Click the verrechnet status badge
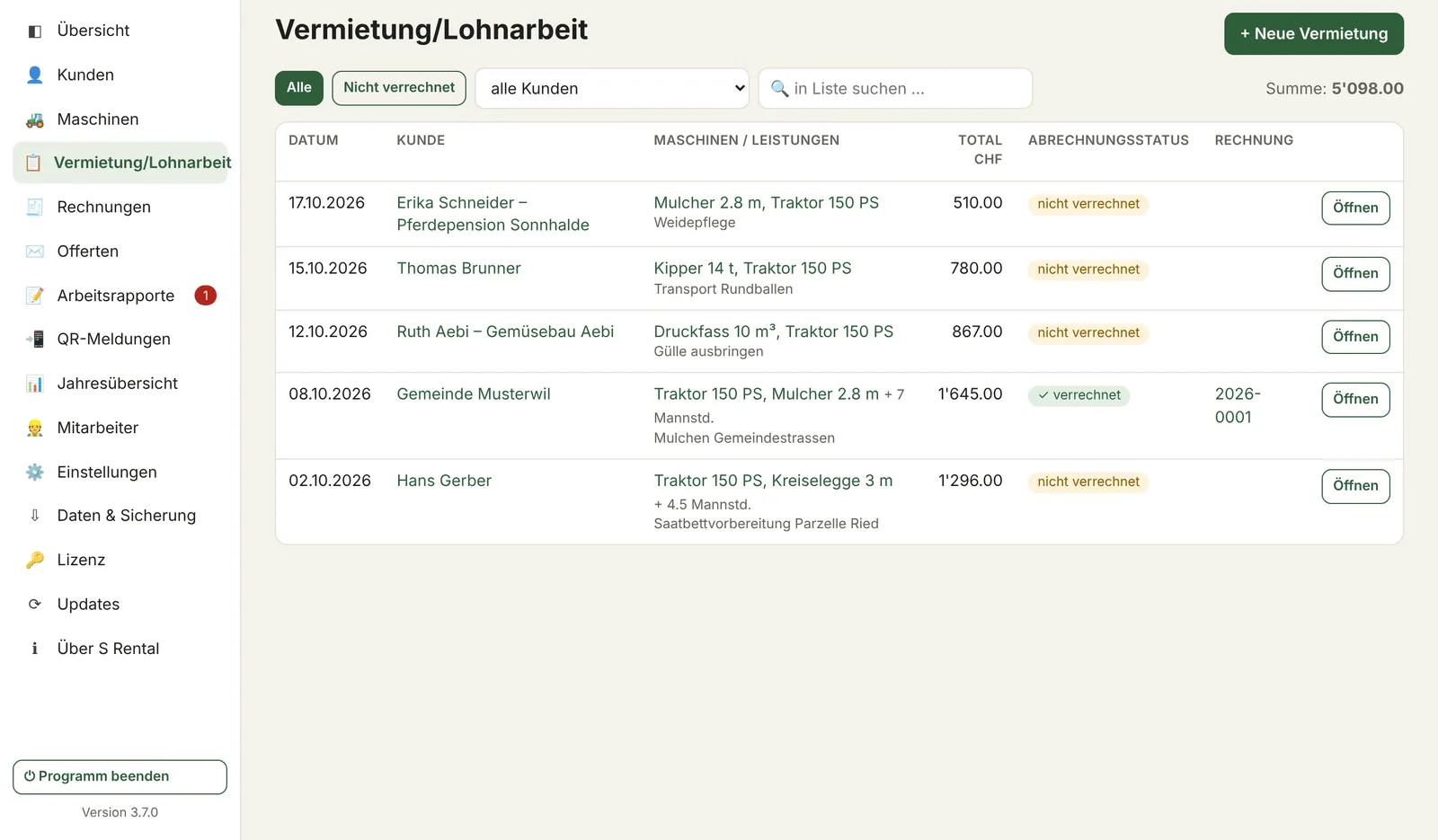 coord(1078,395)
